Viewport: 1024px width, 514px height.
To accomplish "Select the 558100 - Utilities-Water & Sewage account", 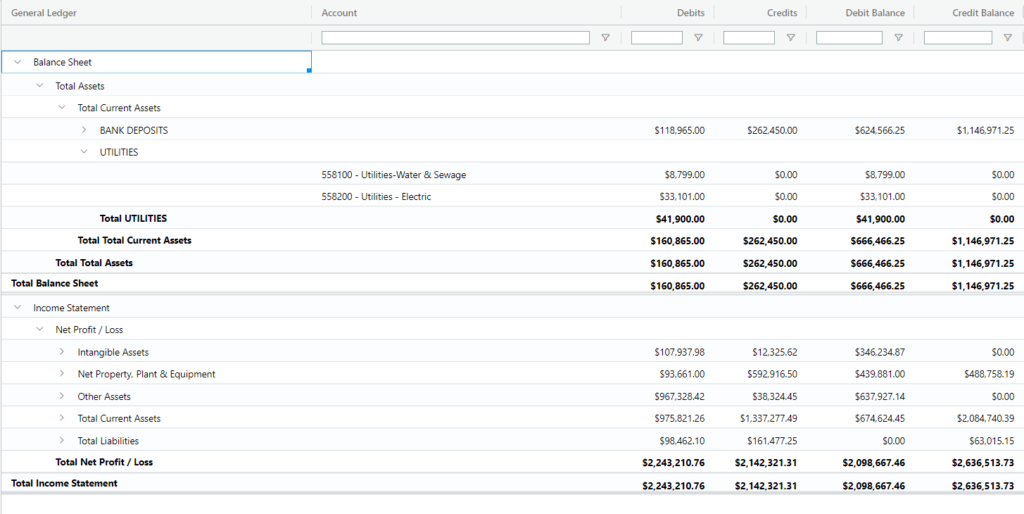I will coord(394,175).
